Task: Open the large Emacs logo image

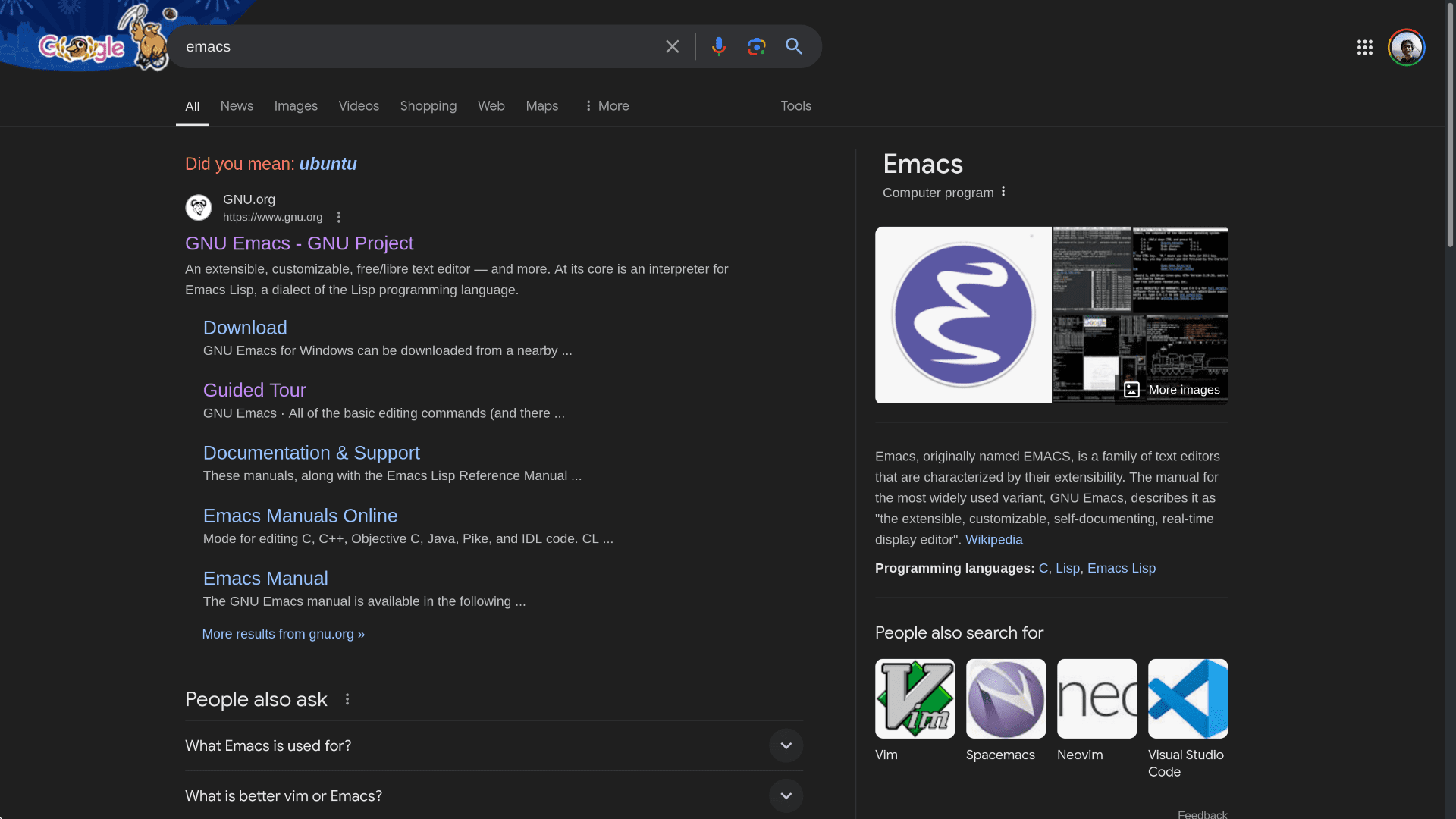Action: click(963, 315)
